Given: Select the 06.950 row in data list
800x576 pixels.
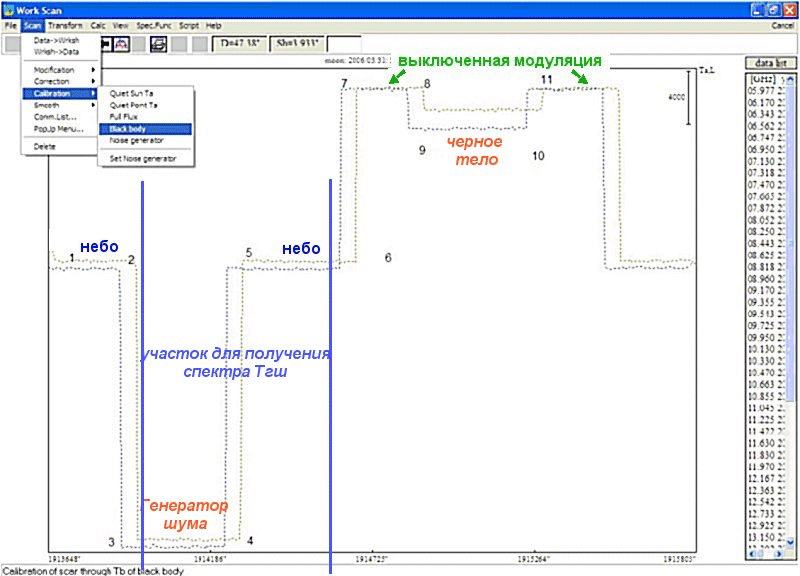Looking at the screenshot, I should pos(766,149).
